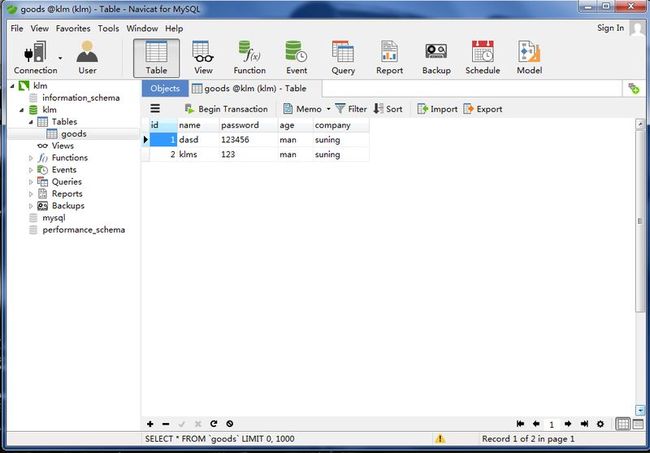Open the Help menu
Viewport: 650px width, 453px height.
174,28
